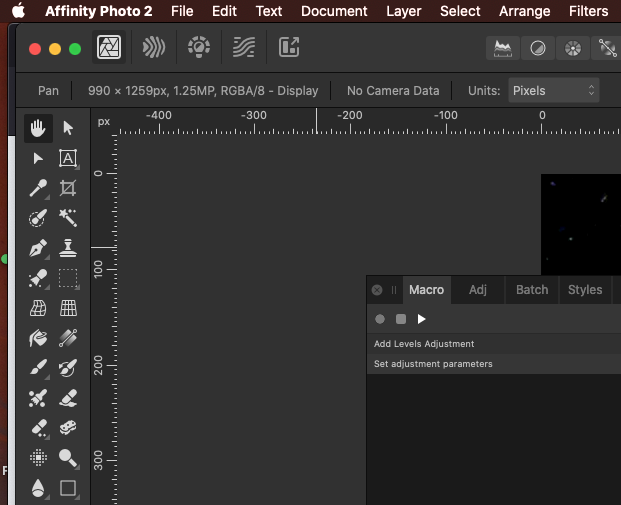The height and width of the screenshot is (505, 621).
Task: Open the Units Pixels dropdown
Action: tap(554, 91)
